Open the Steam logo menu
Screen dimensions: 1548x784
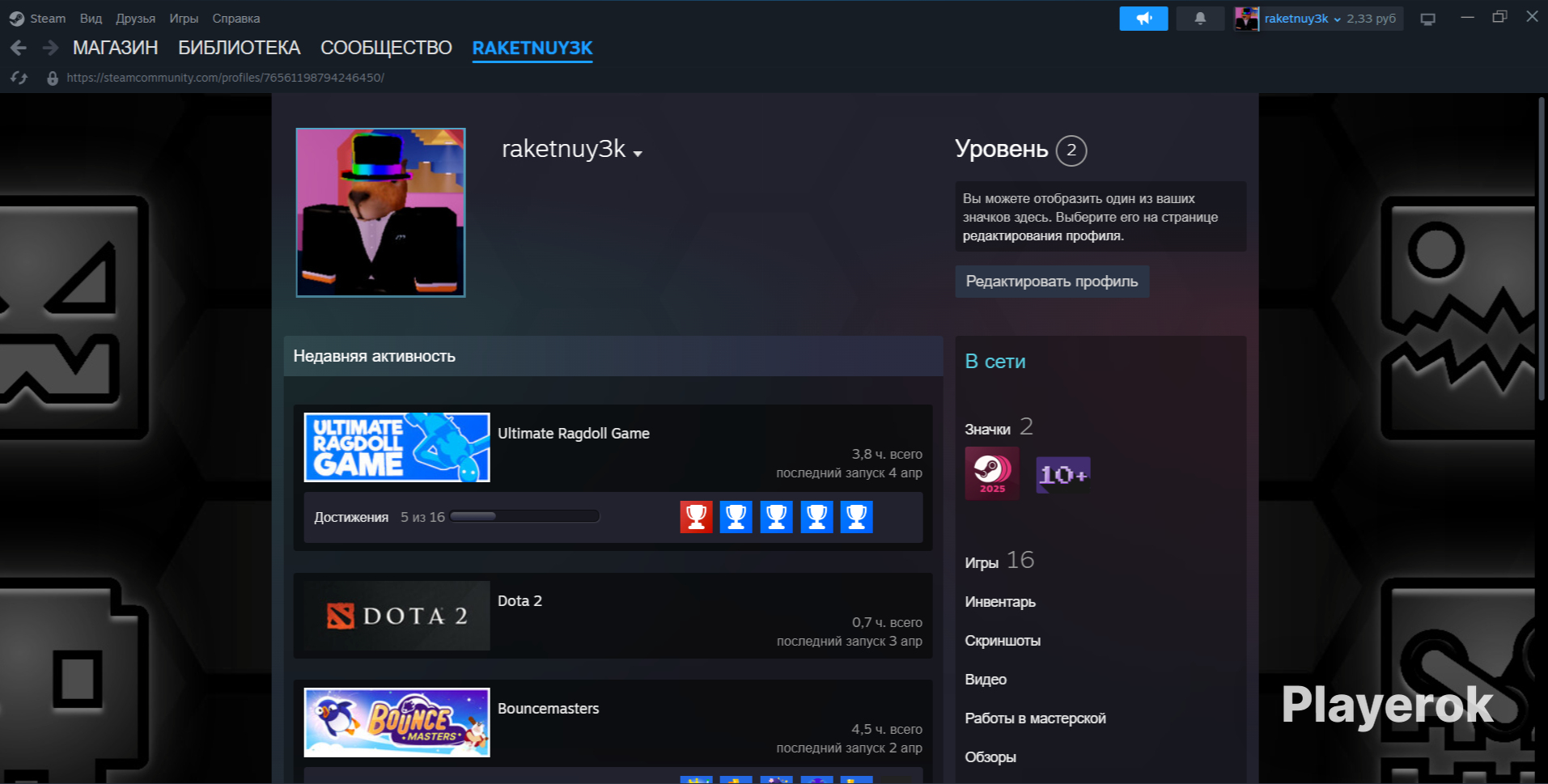click(x=16, y=19)
